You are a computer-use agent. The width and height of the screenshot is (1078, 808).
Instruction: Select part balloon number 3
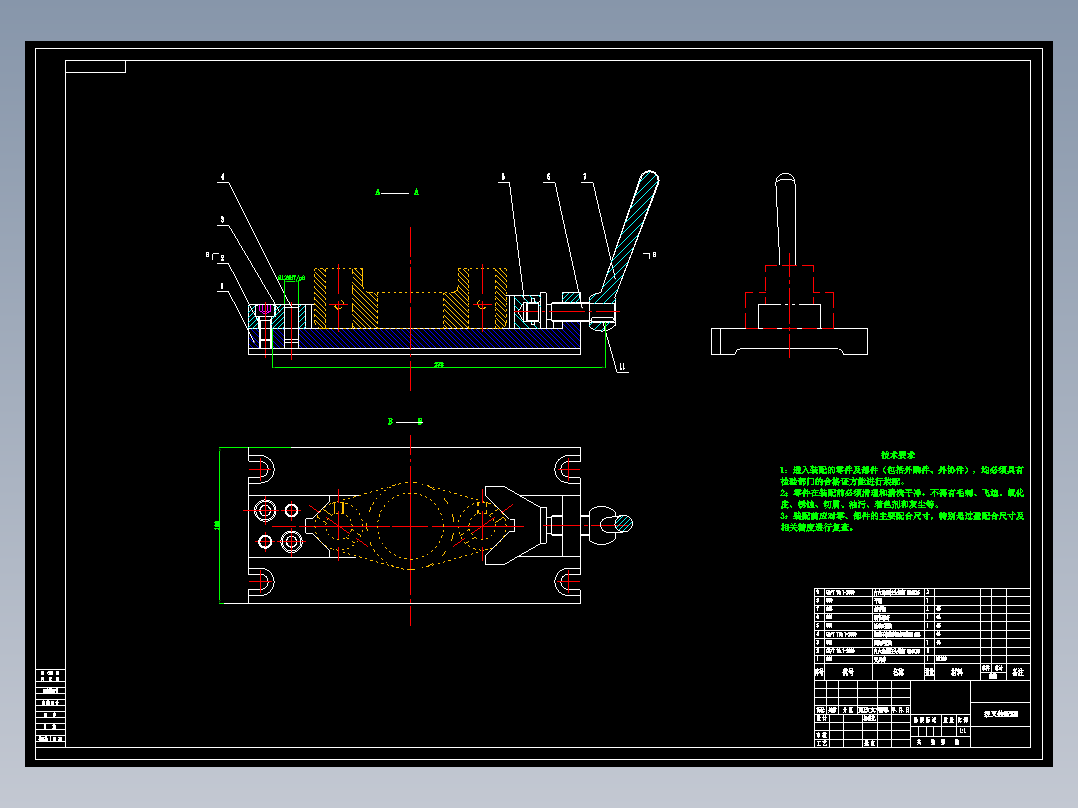point(221,220)
